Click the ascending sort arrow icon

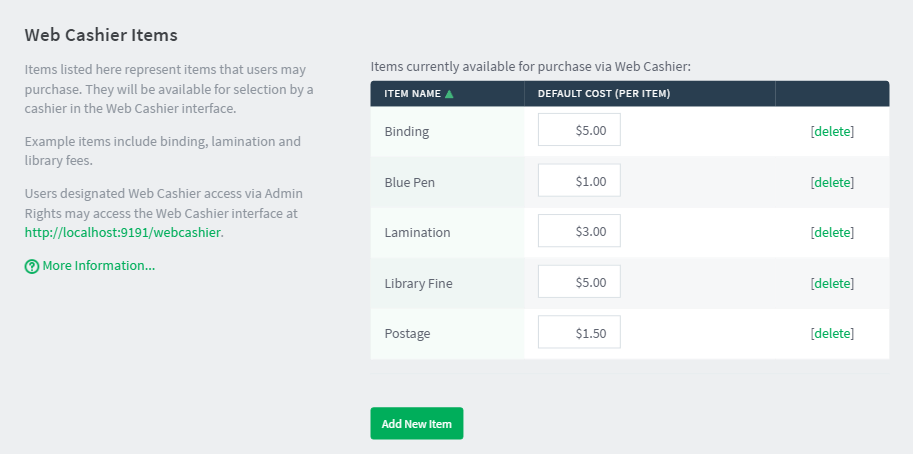click(x=449, y=94)
